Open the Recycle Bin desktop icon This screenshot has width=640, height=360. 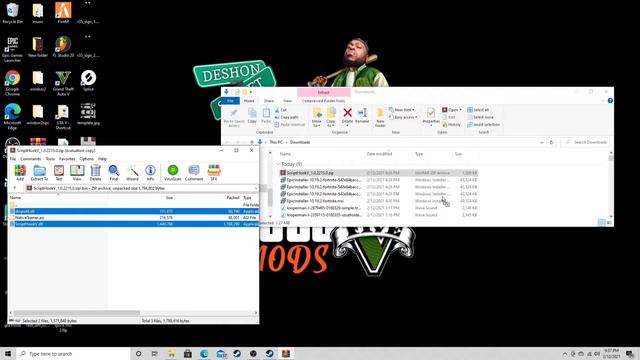12,13
